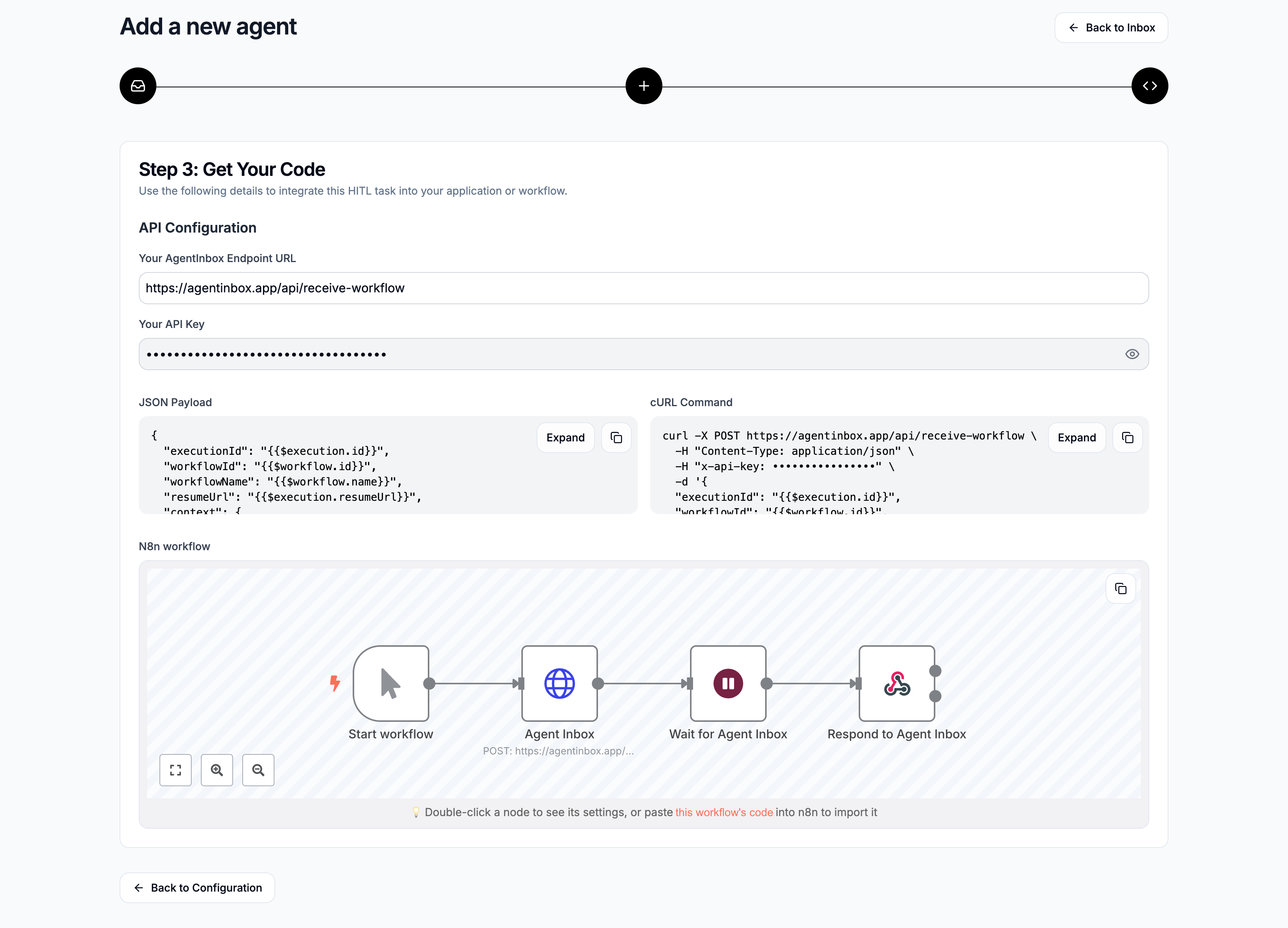The width and height of the screenshot is (1288, 928).
Task: Copy the cURL command to clipboard
Action: click(x=1127, y=438)
